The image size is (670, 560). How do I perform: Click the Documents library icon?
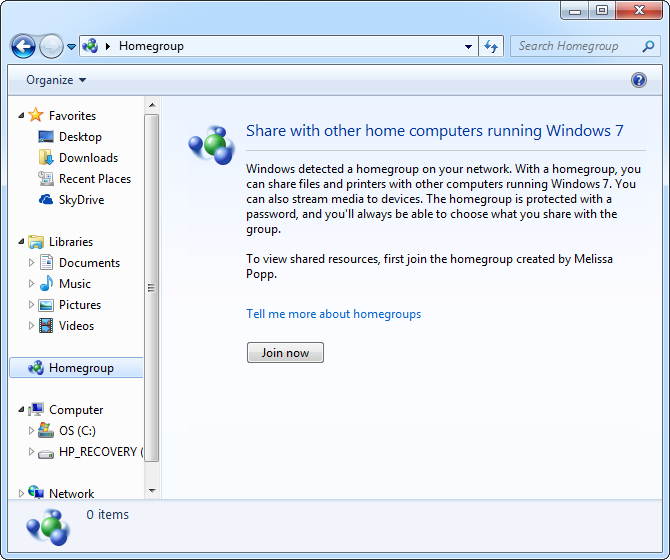click(x=46, y=262)
